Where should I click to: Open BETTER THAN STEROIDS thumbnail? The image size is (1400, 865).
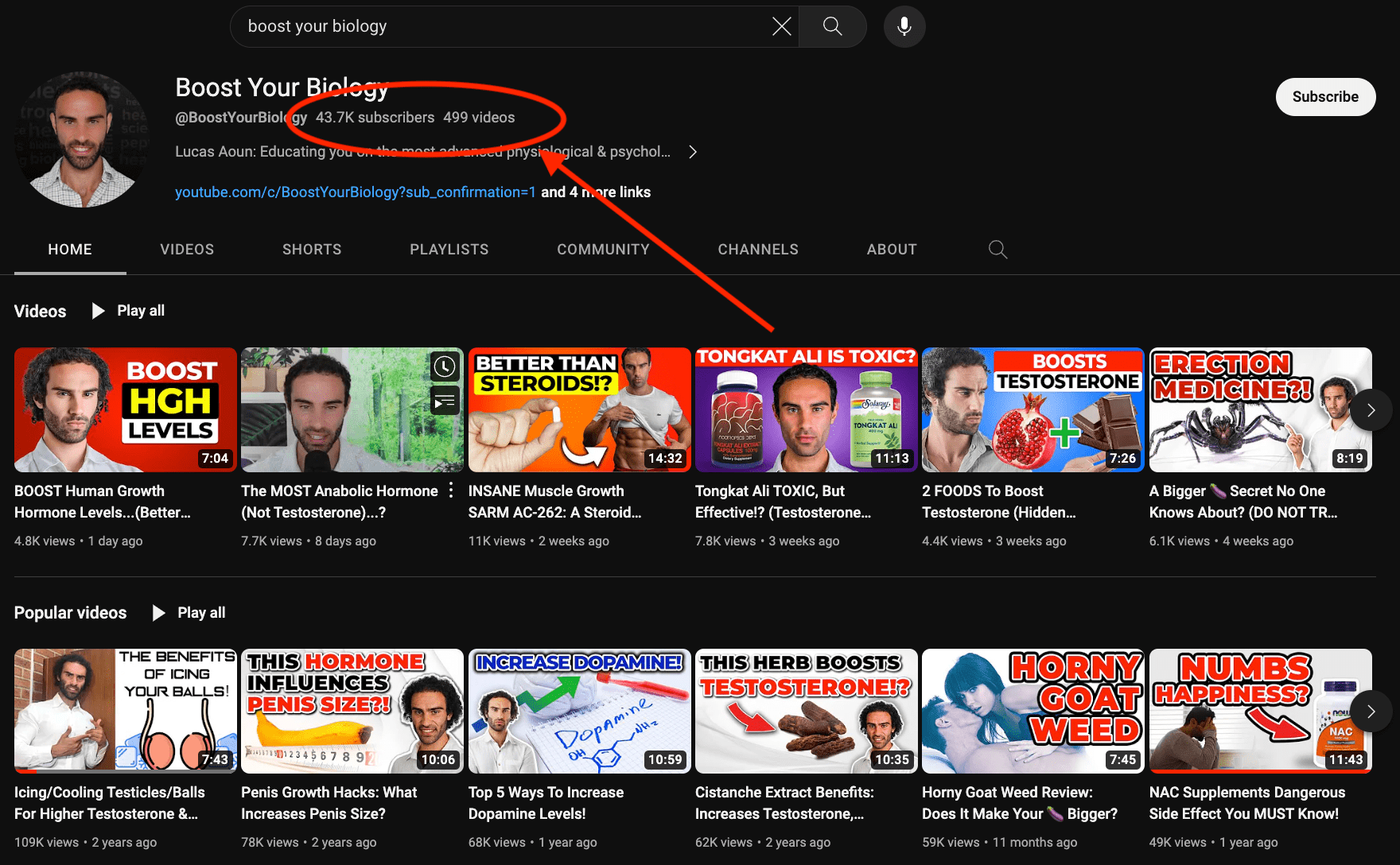click(580, 409)
